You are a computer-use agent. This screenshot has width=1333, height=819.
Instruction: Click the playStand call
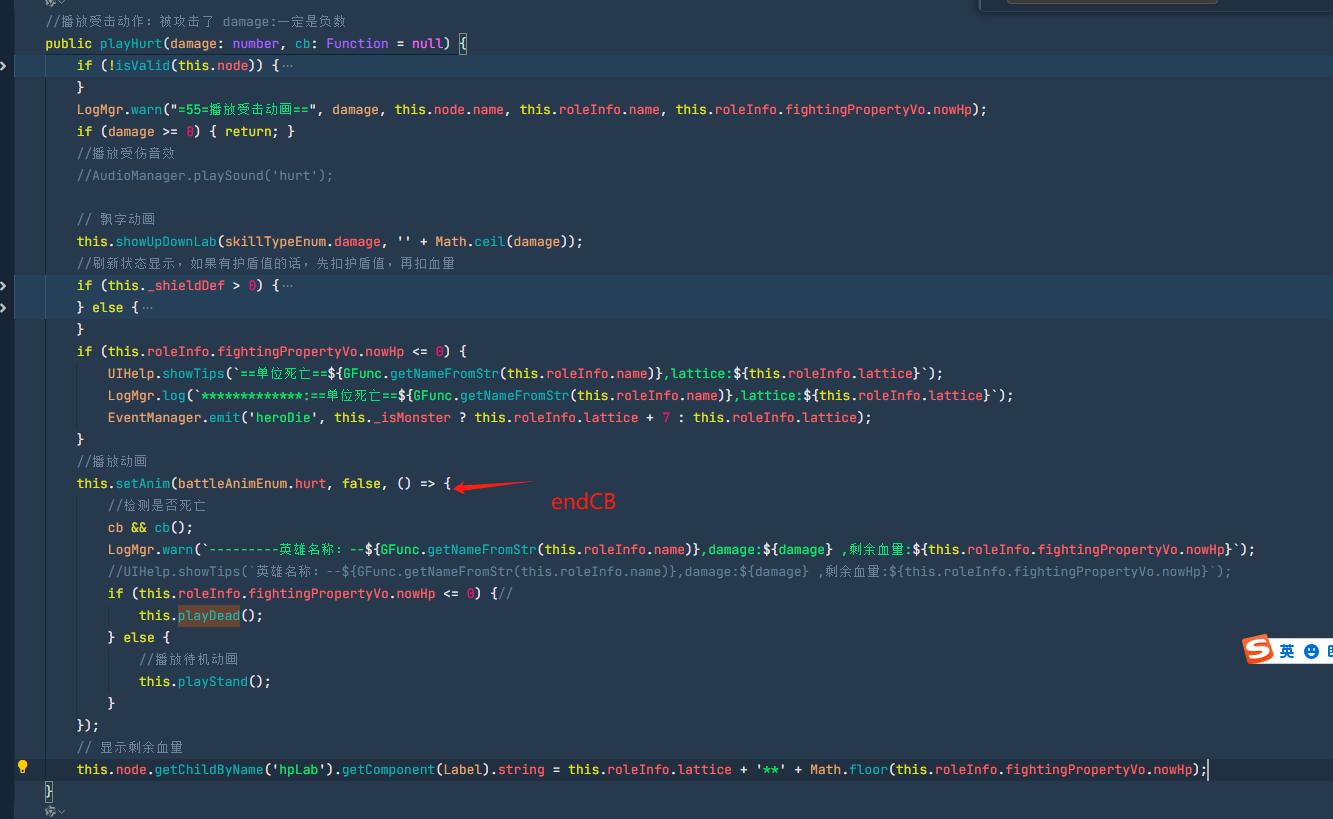point(213,682)
